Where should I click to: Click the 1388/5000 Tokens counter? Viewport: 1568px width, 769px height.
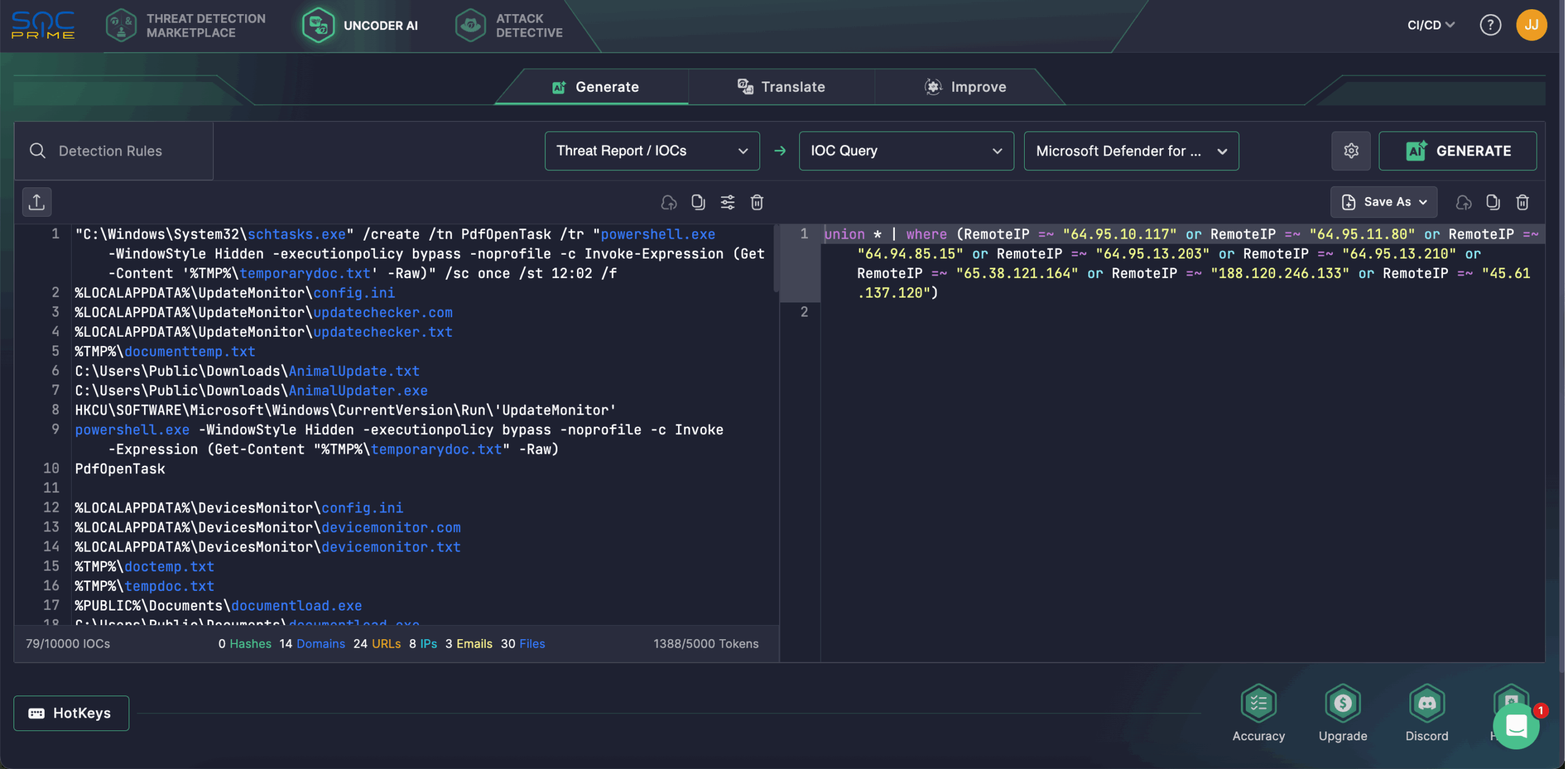[x=706, y=643]
